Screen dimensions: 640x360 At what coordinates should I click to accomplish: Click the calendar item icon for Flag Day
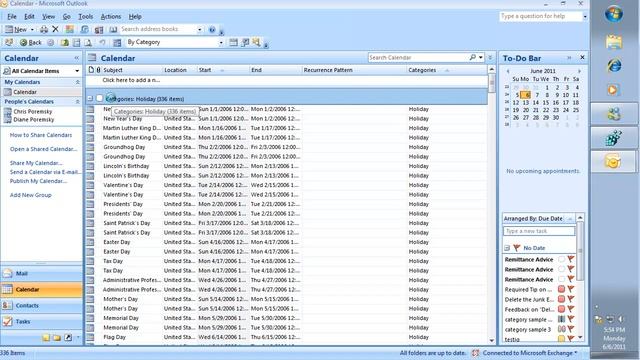click(90, 337)
